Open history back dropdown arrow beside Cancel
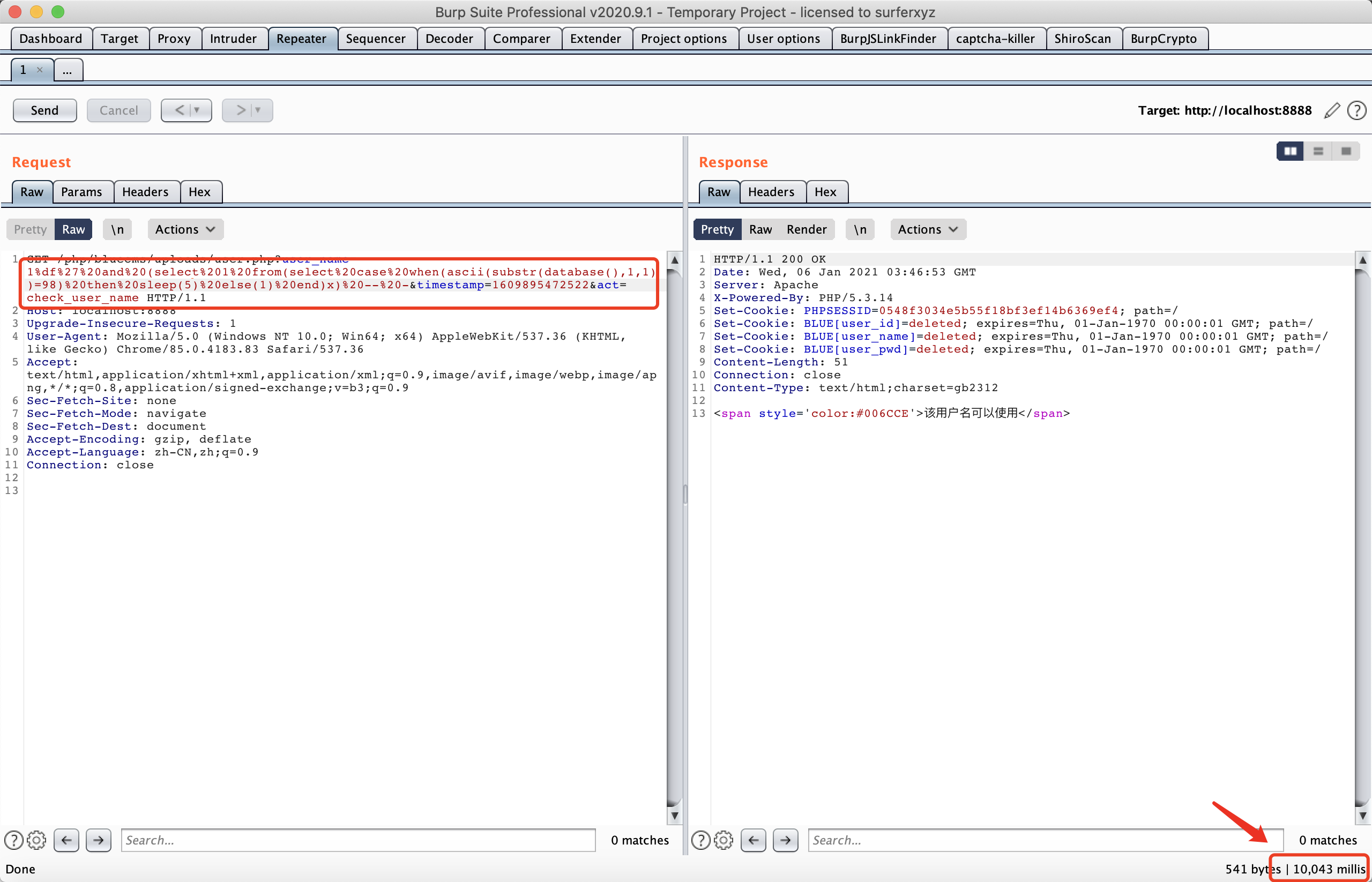 coord(197,110)
